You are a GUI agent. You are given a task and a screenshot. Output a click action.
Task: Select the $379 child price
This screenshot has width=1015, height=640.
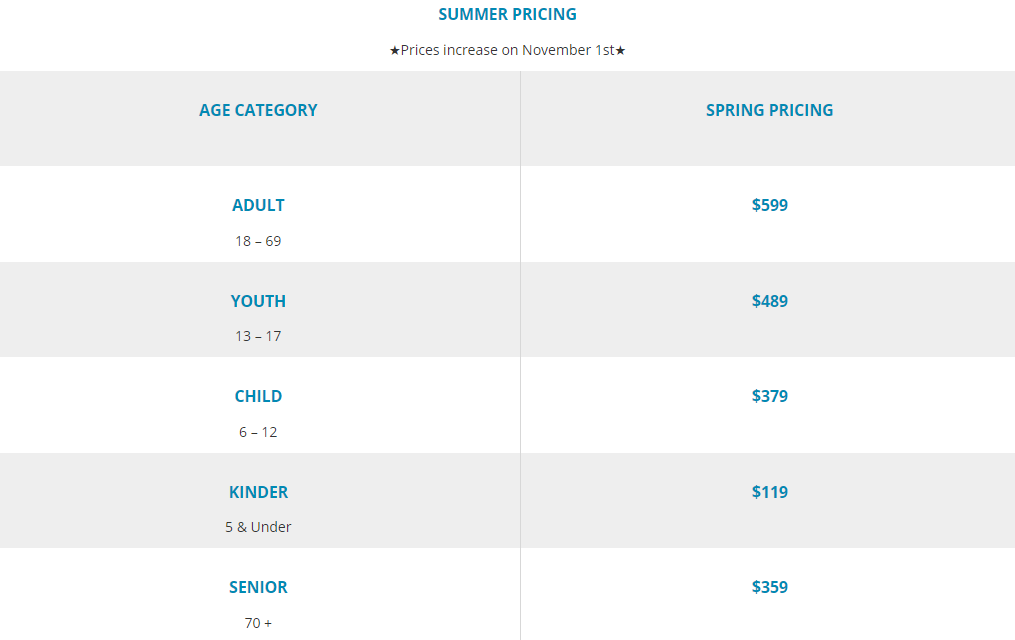[769, 397]
